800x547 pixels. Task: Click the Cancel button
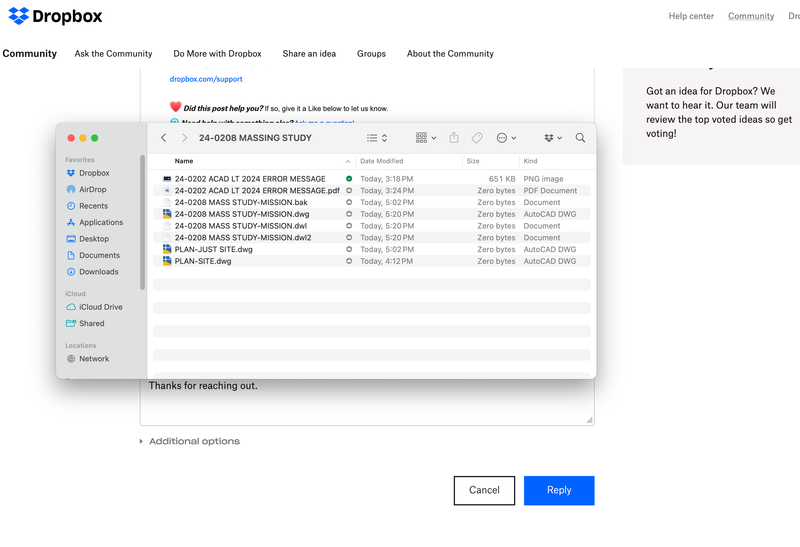[484, 490]
